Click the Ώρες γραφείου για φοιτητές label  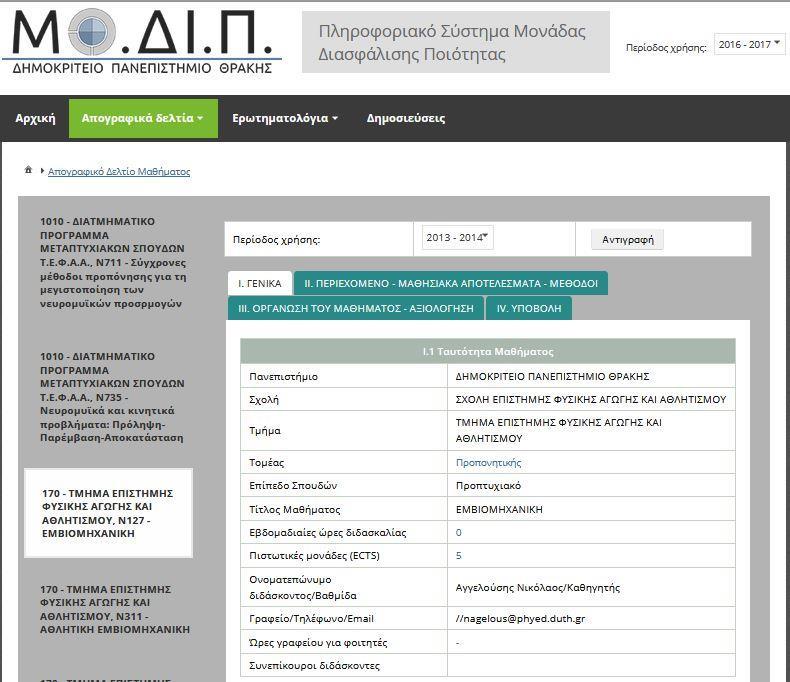tap(318, 642)
